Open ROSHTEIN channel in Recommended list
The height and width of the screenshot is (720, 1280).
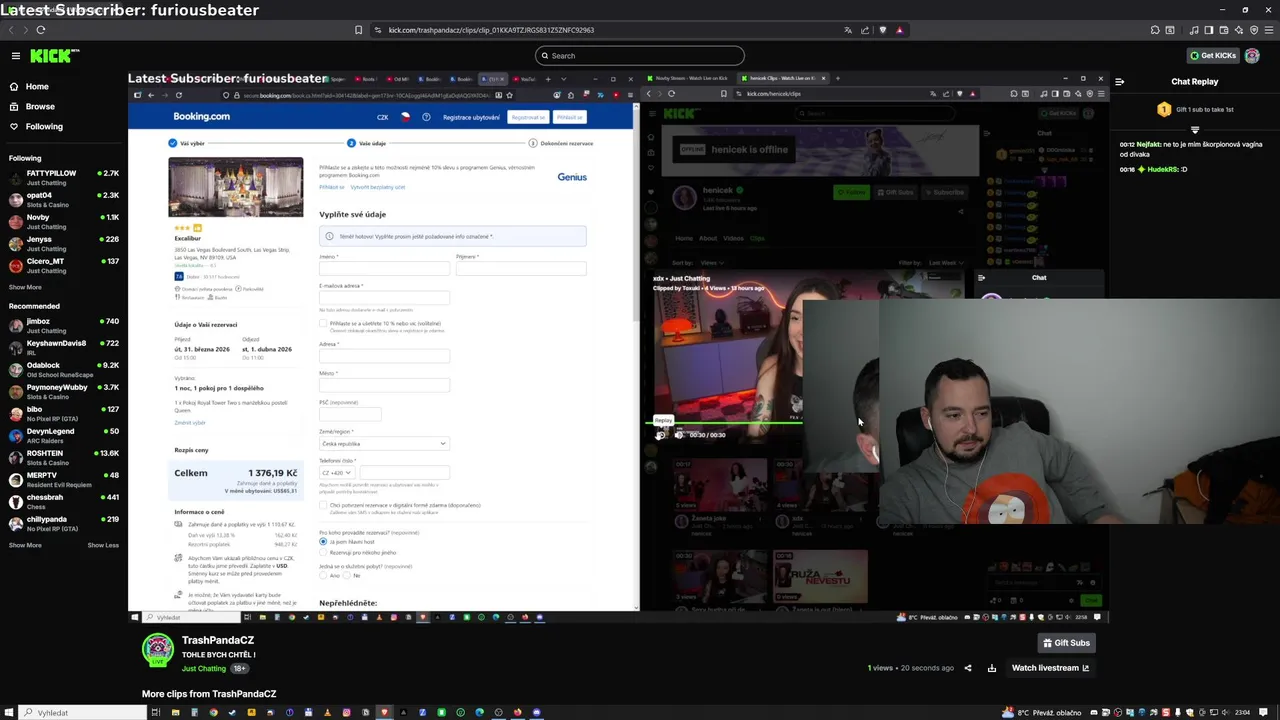point(64,457)
